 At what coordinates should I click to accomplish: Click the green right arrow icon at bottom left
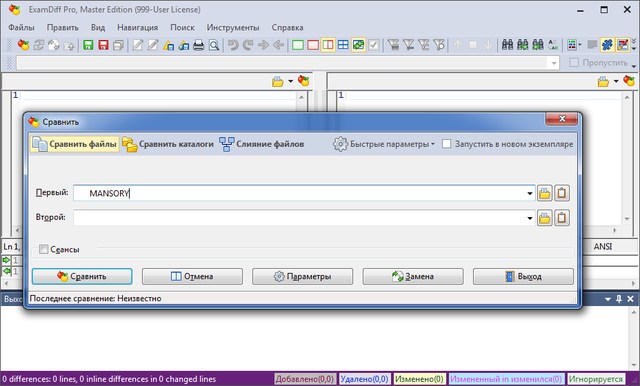tap(6, 260)
